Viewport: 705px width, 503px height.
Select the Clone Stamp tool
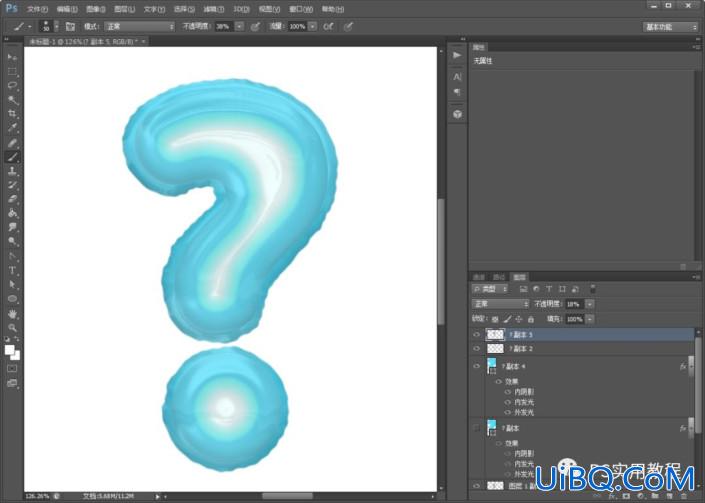pyautogui.click(x=12, y=171)
